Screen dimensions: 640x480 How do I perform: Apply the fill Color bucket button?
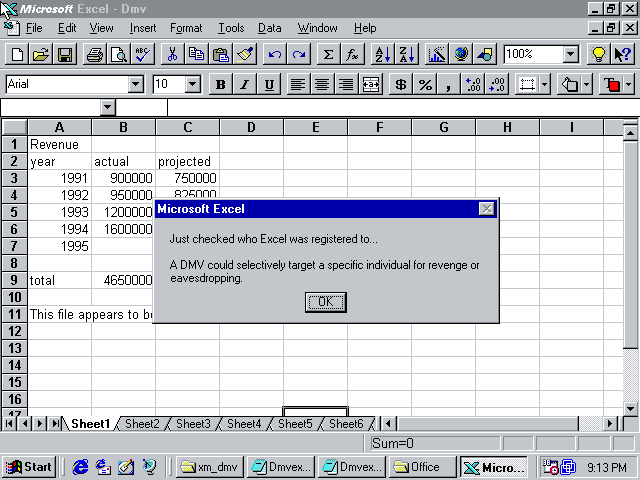569,84
